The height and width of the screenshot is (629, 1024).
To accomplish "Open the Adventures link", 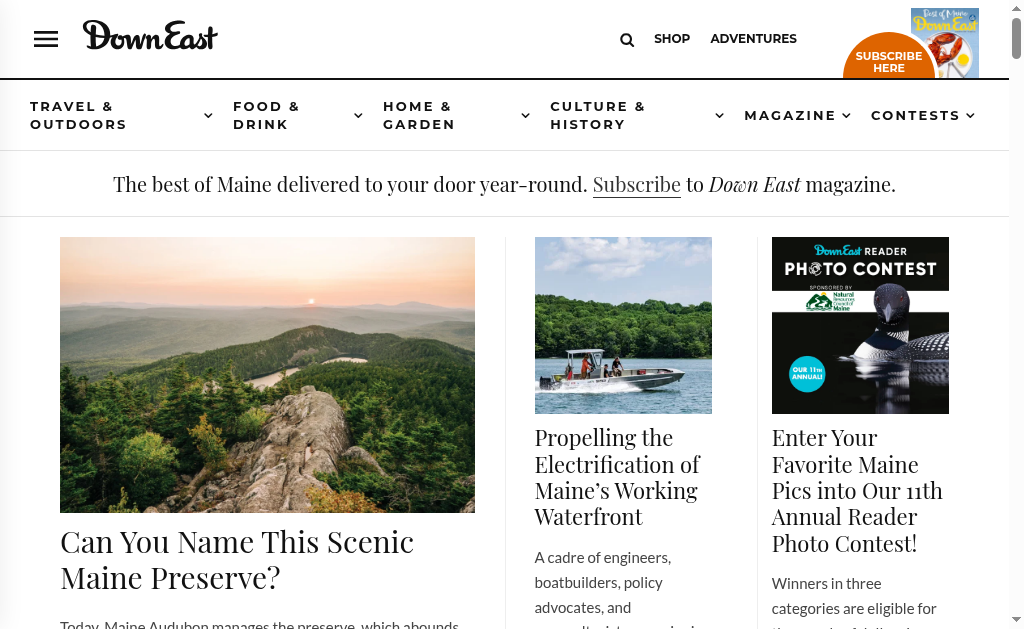I will click(x=753, y=39).
